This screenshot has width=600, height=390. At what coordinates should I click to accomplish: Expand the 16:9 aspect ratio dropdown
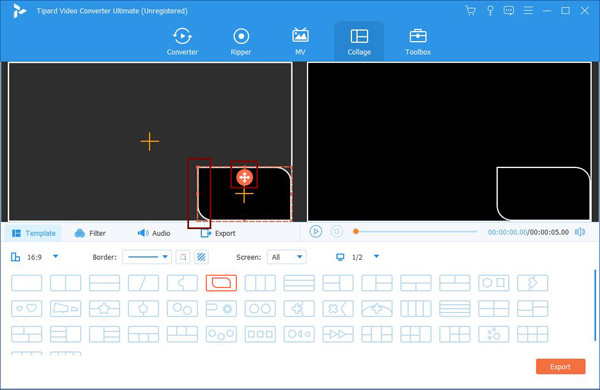[55, 256]
